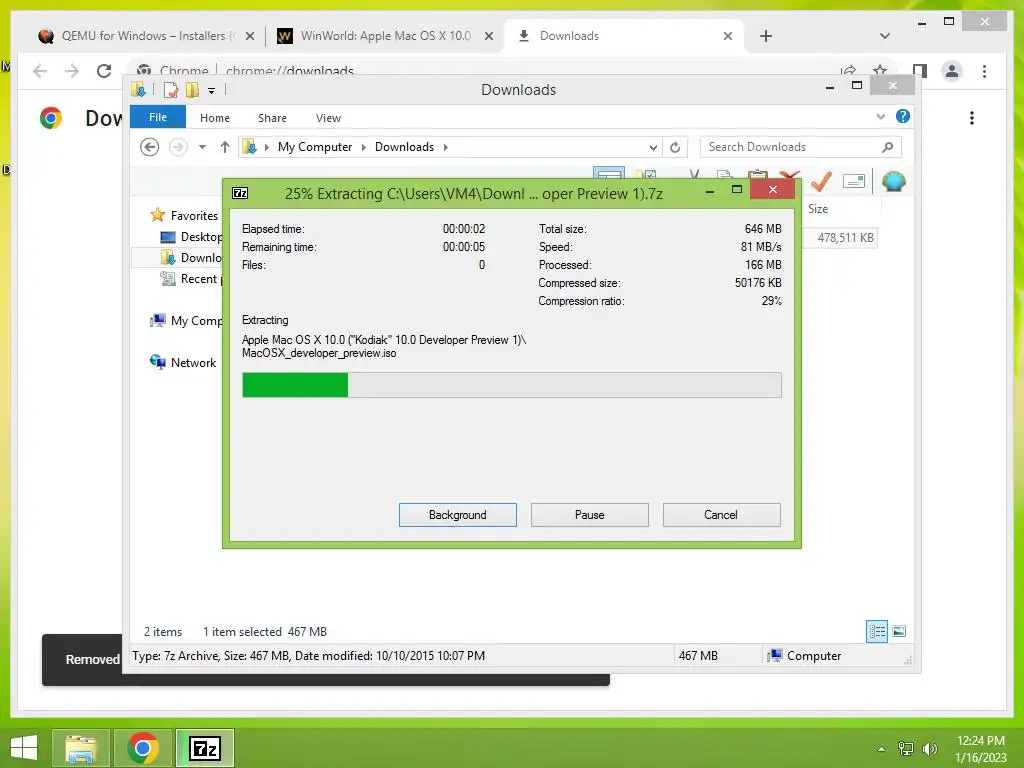Open Chrome main menu three dots
The width and height of the screenshot is (1024, 768).
click(984, 71)
